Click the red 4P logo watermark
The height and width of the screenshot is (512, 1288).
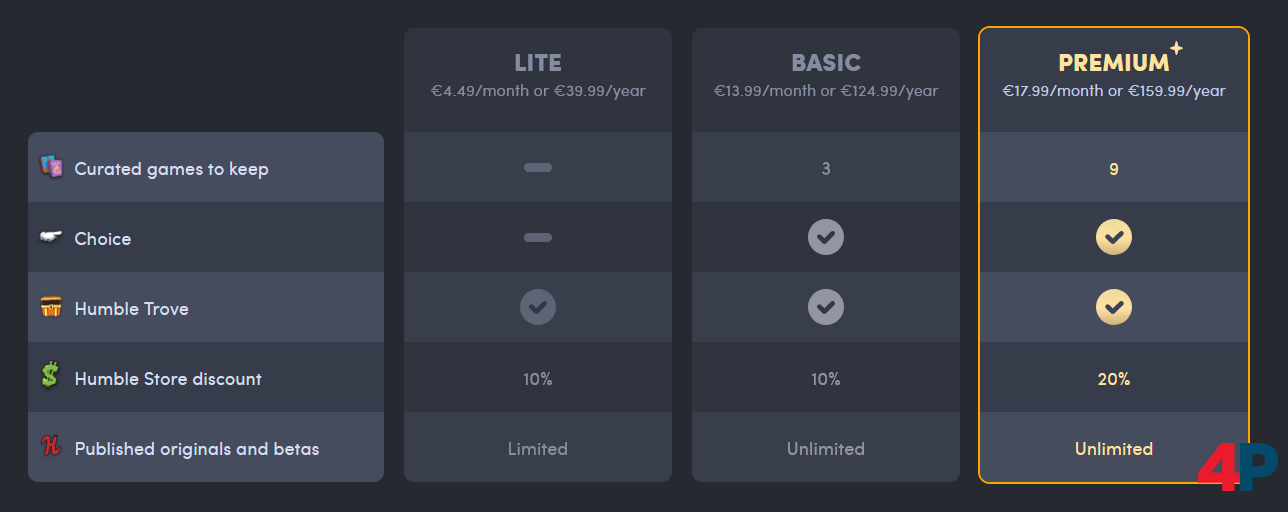(x=1236, y=467)
